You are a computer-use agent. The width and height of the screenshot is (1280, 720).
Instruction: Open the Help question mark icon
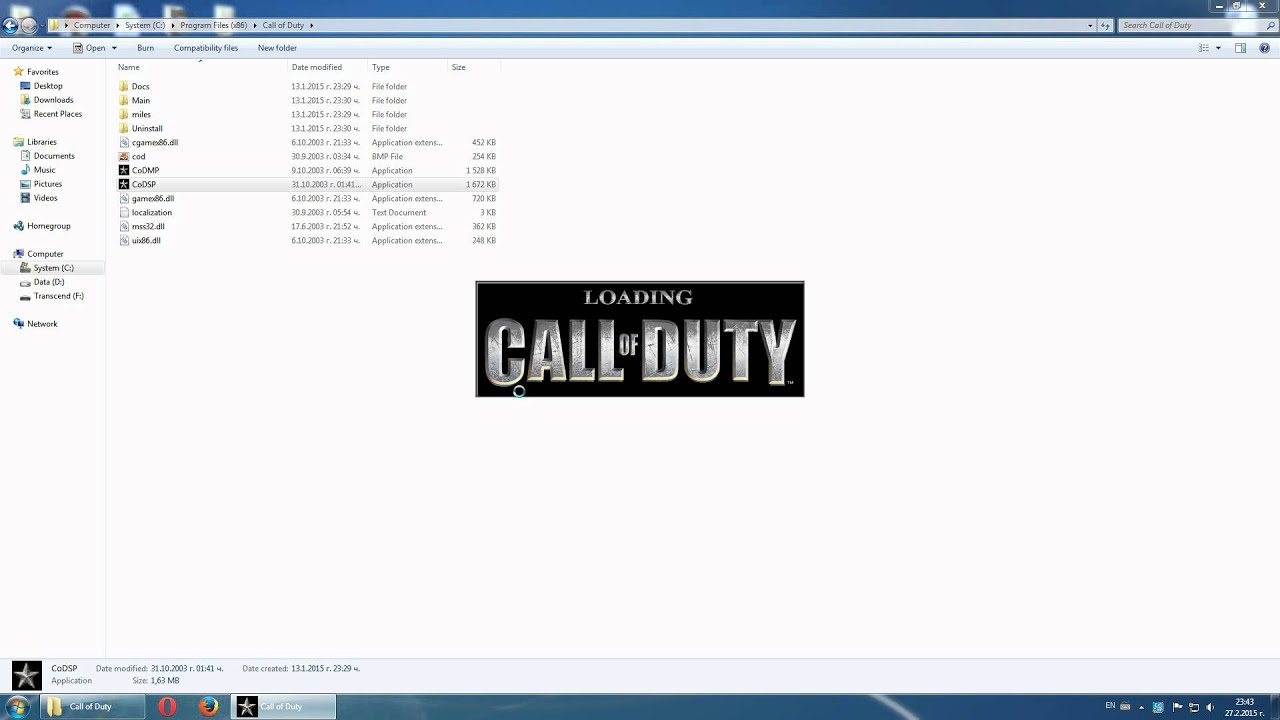(x=1263, y=48)
